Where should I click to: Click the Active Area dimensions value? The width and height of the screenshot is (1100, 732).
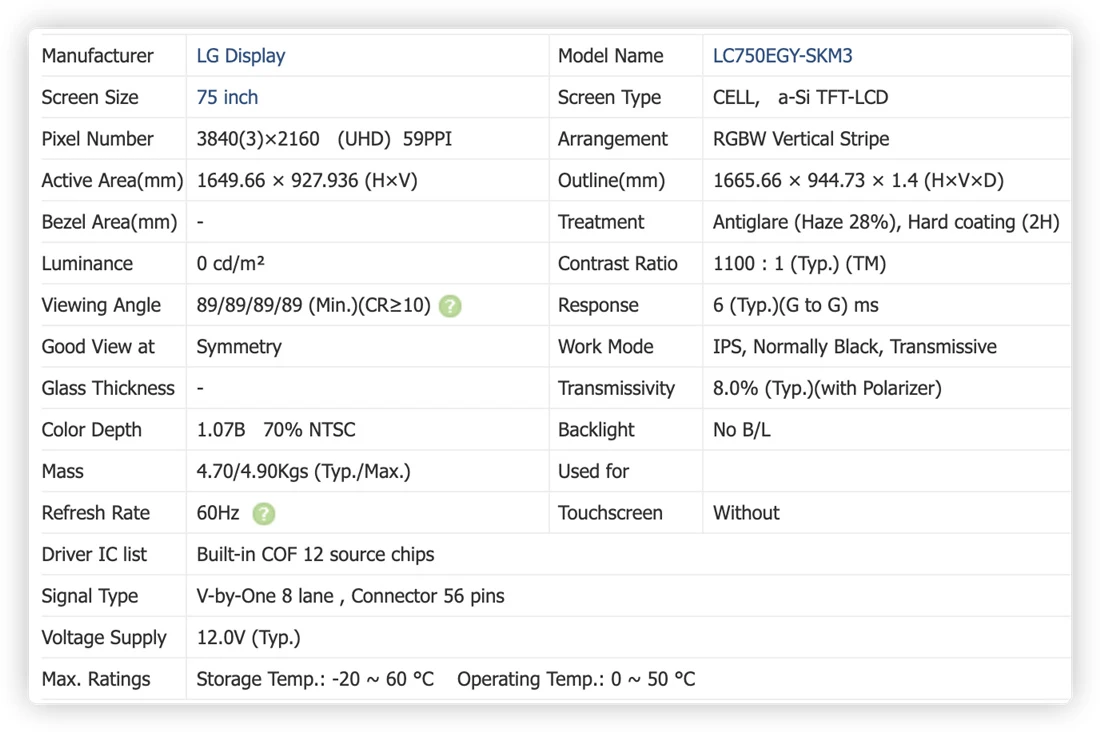click(x=307, y=180)
